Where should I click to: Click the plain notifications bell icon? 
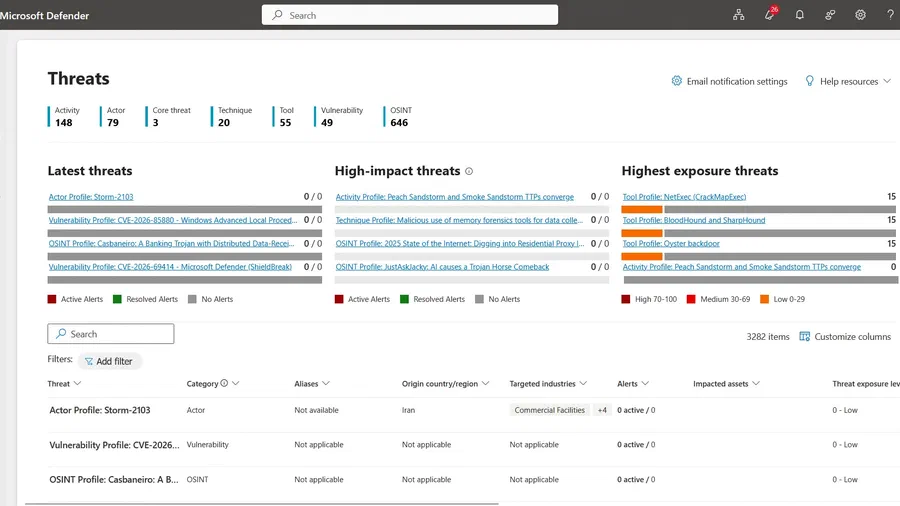(x=800, y=15)
